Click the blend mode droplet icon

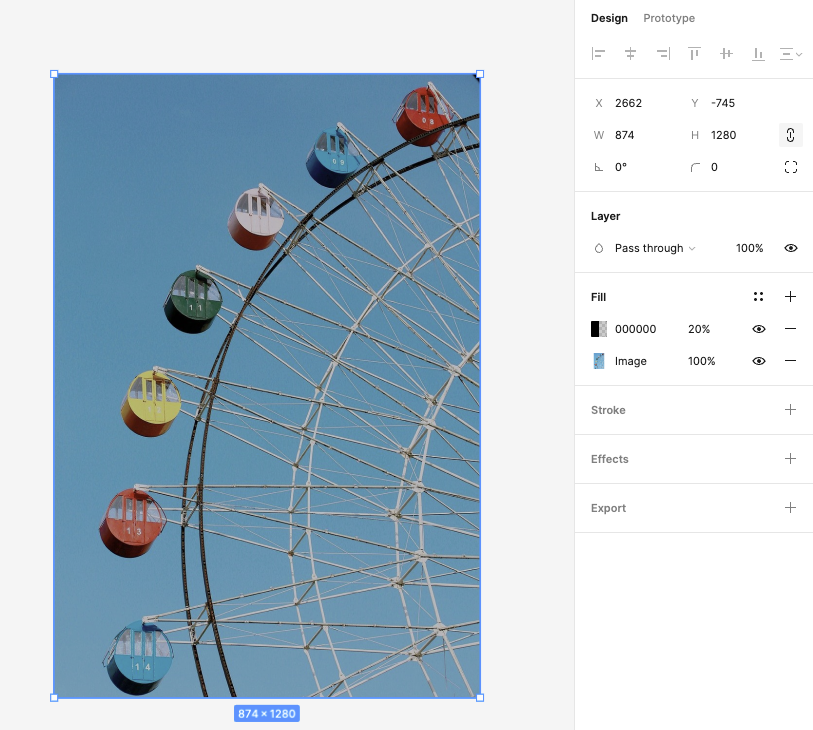(x=599, y=248)
